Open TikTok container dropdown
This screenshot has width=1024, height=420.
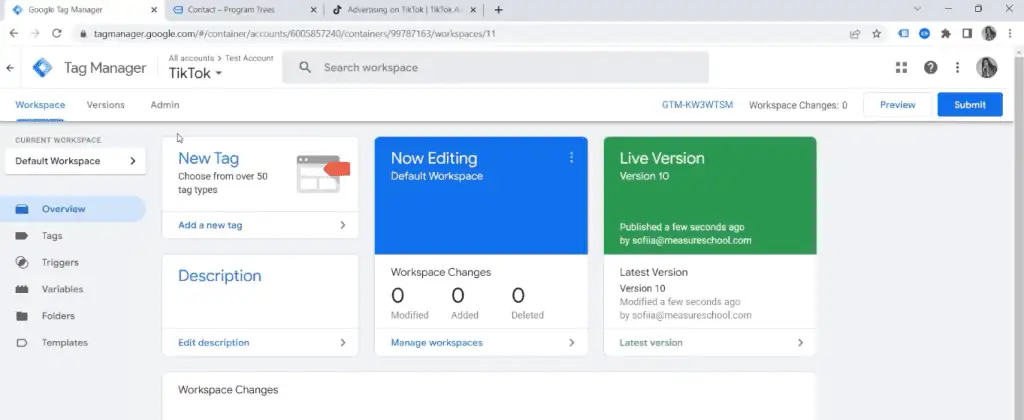[195, 73]
